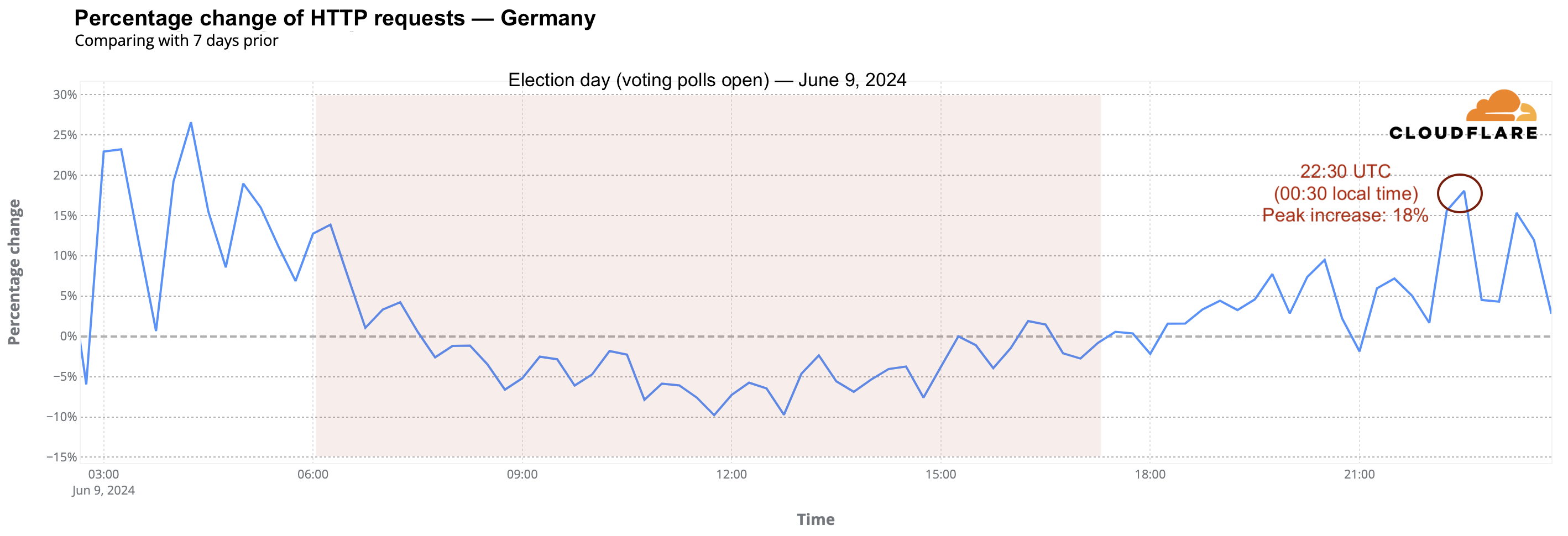Viewport: 1568px width, 536px height.
Task: Select the 'Peak increase: 18%' label
Action: [x=1345, y=216]
